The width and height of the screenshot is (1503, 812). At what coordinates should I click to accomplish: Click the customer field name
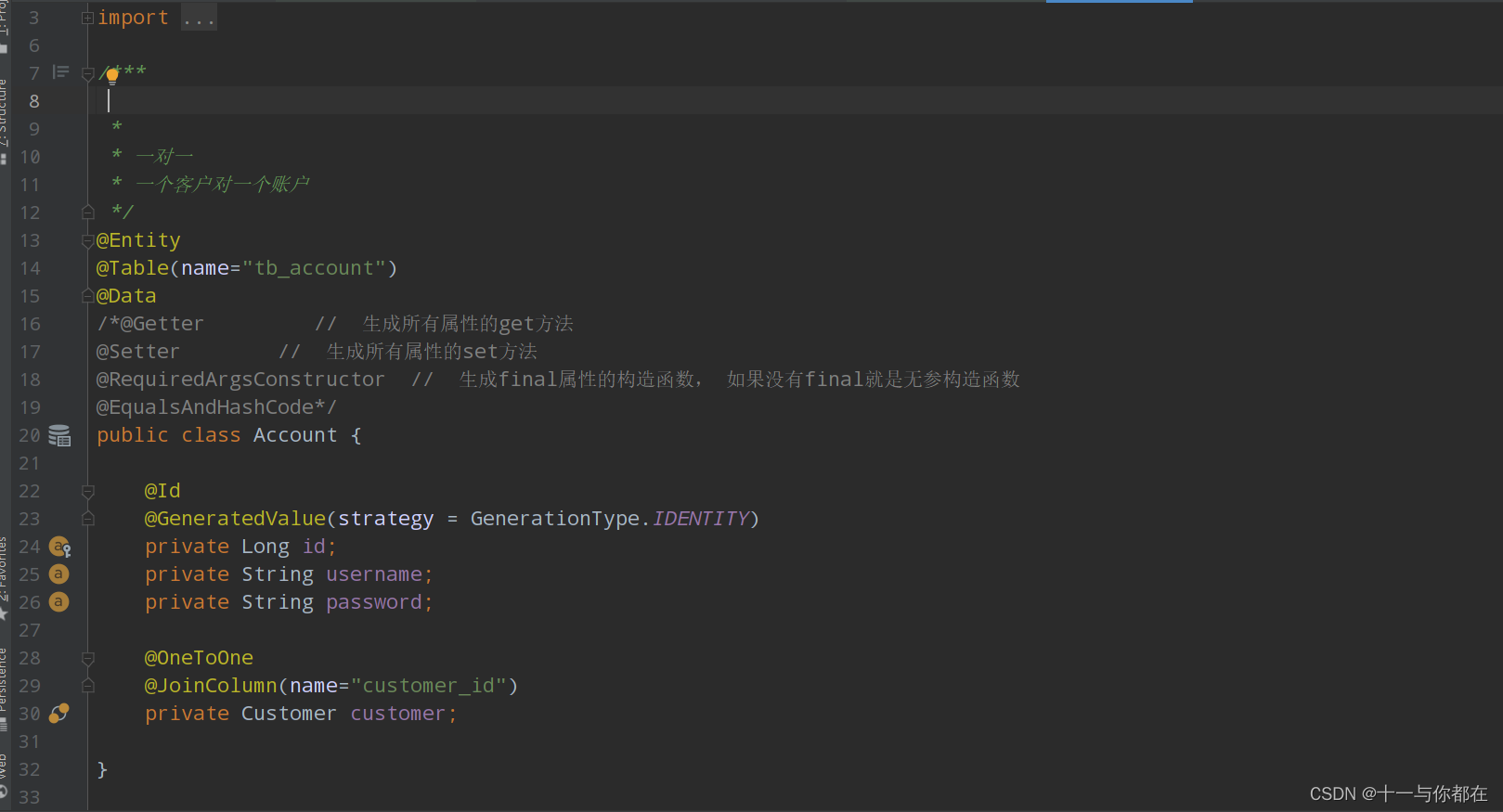398,714
